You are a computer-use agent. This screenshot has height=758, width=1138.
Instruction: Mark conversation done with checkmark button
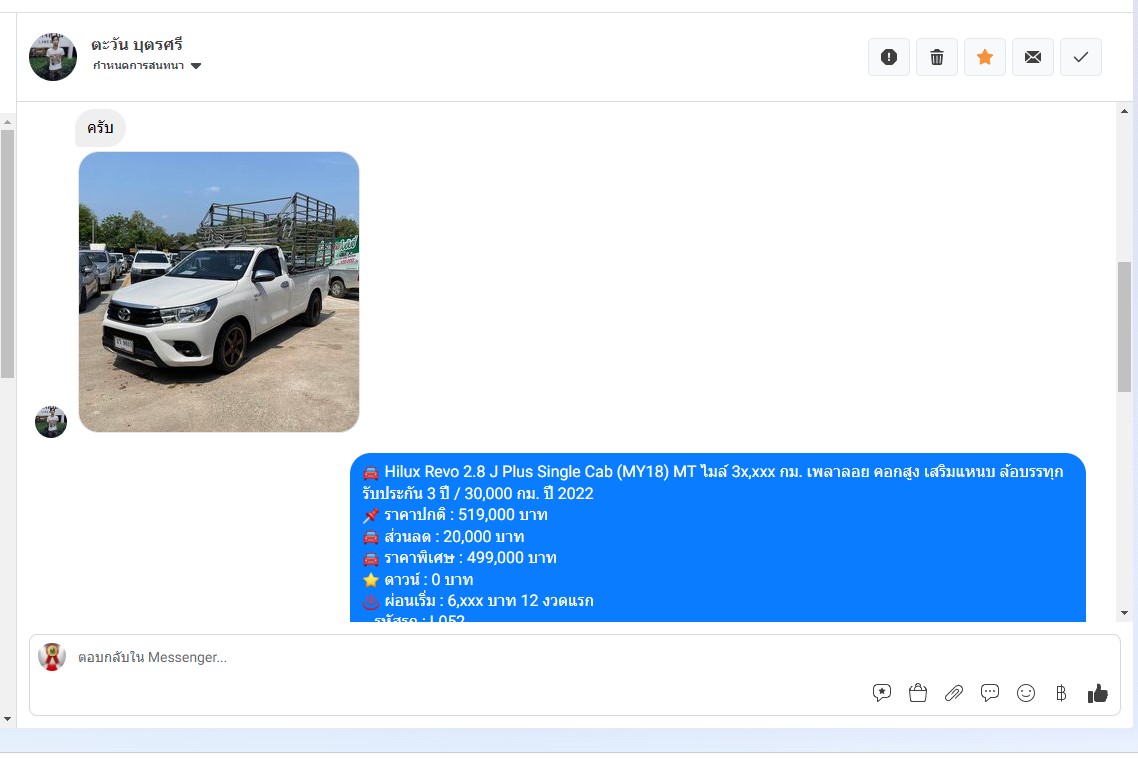tap(1080, 57)
